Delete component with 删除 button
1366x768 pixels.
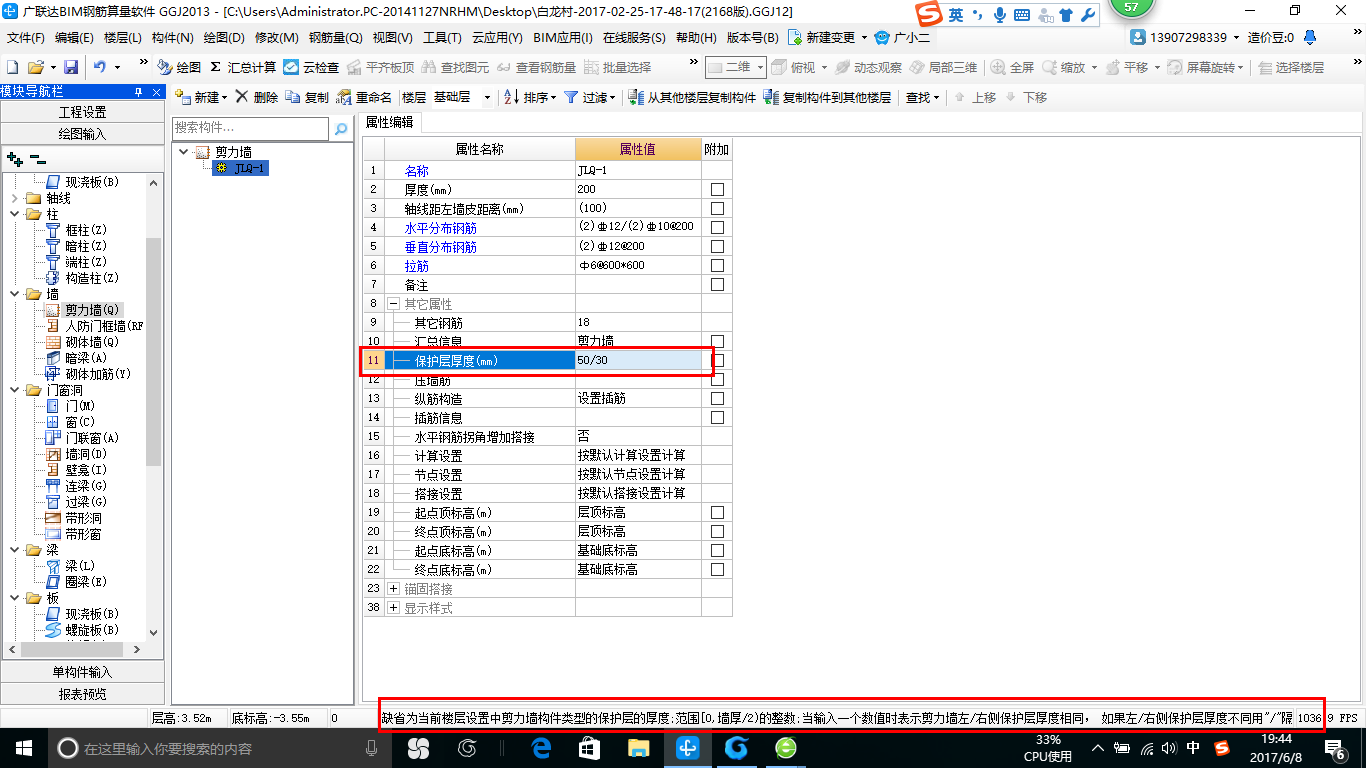256,97
